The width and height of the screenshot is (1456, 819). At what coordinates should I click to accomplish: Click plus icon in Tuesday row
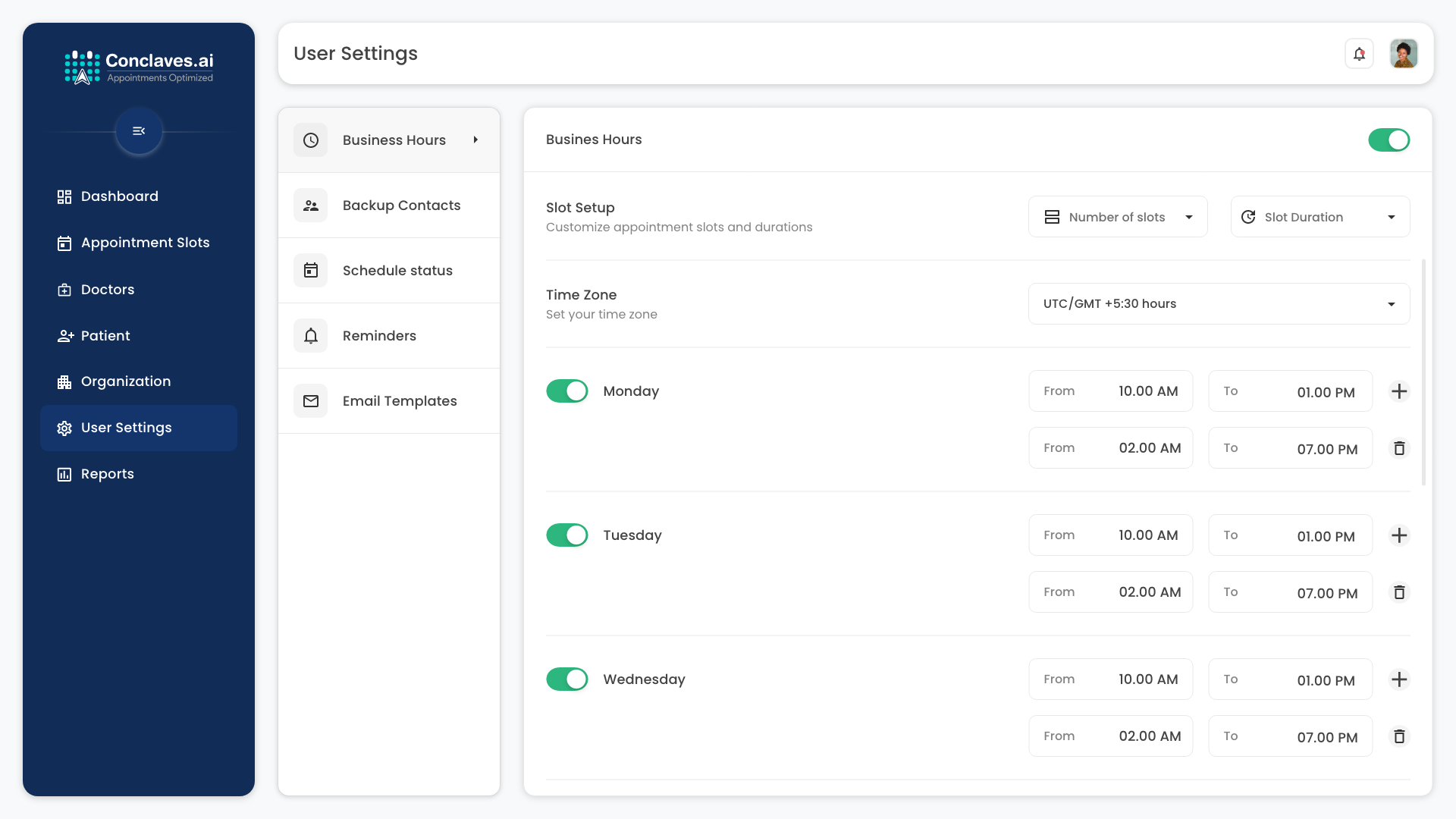point(1399,535)
